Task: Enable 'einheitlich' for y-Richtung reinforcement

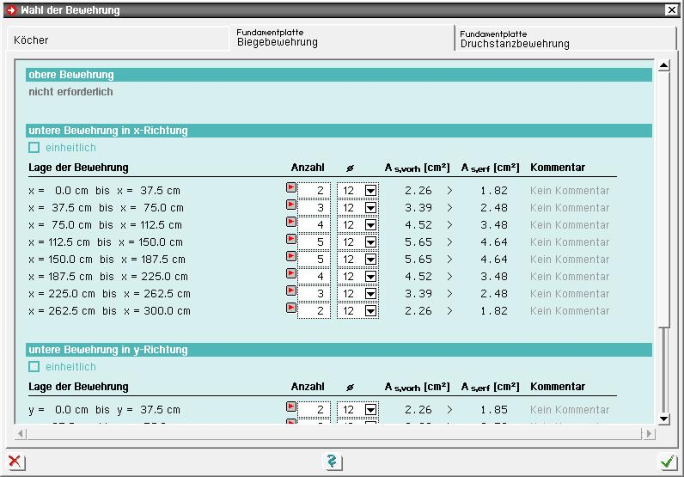Action: tap(34, 367)
